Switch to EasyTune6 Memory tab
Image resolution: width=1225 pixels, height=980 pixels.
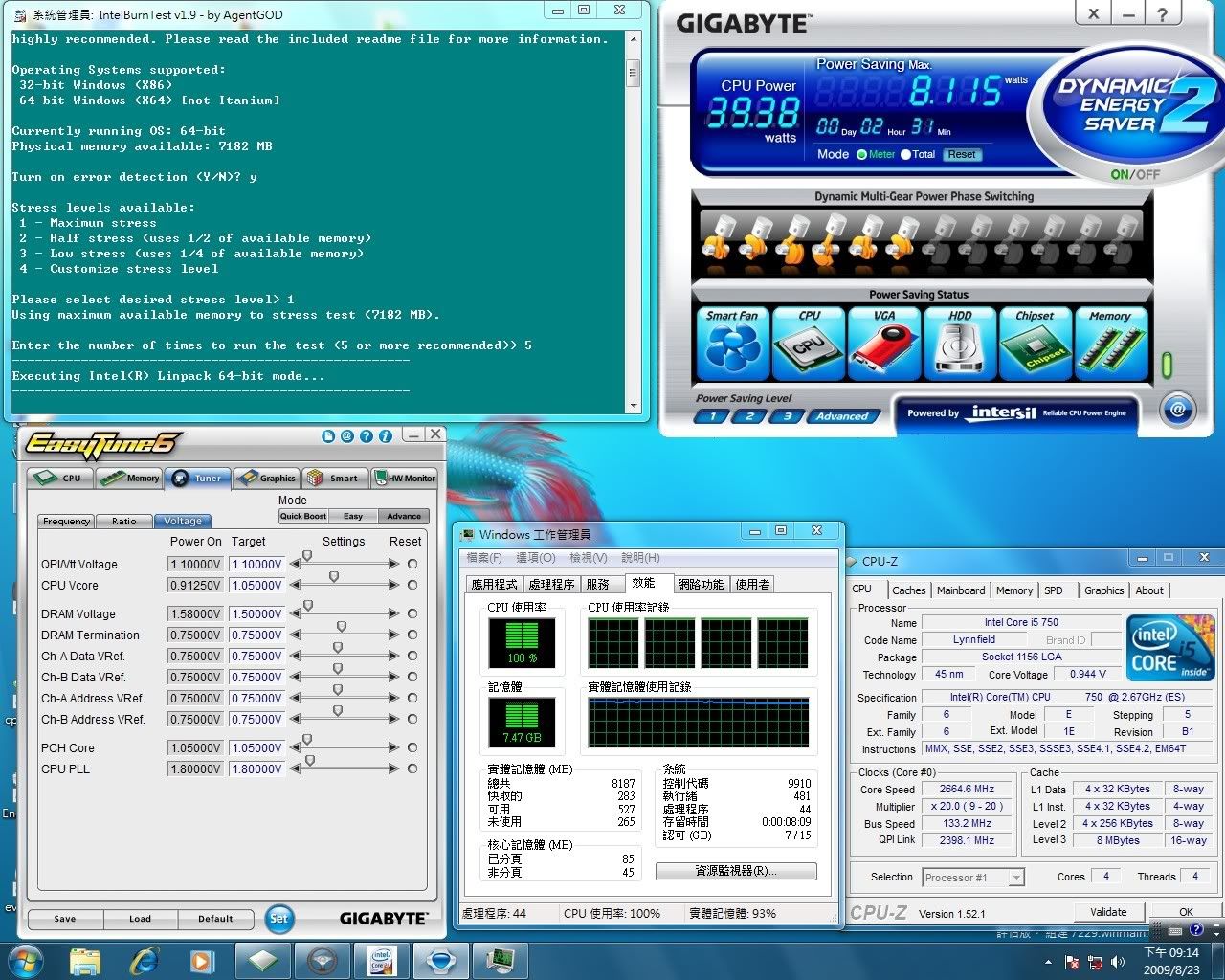pyautogui.click(x=129, y=478)
